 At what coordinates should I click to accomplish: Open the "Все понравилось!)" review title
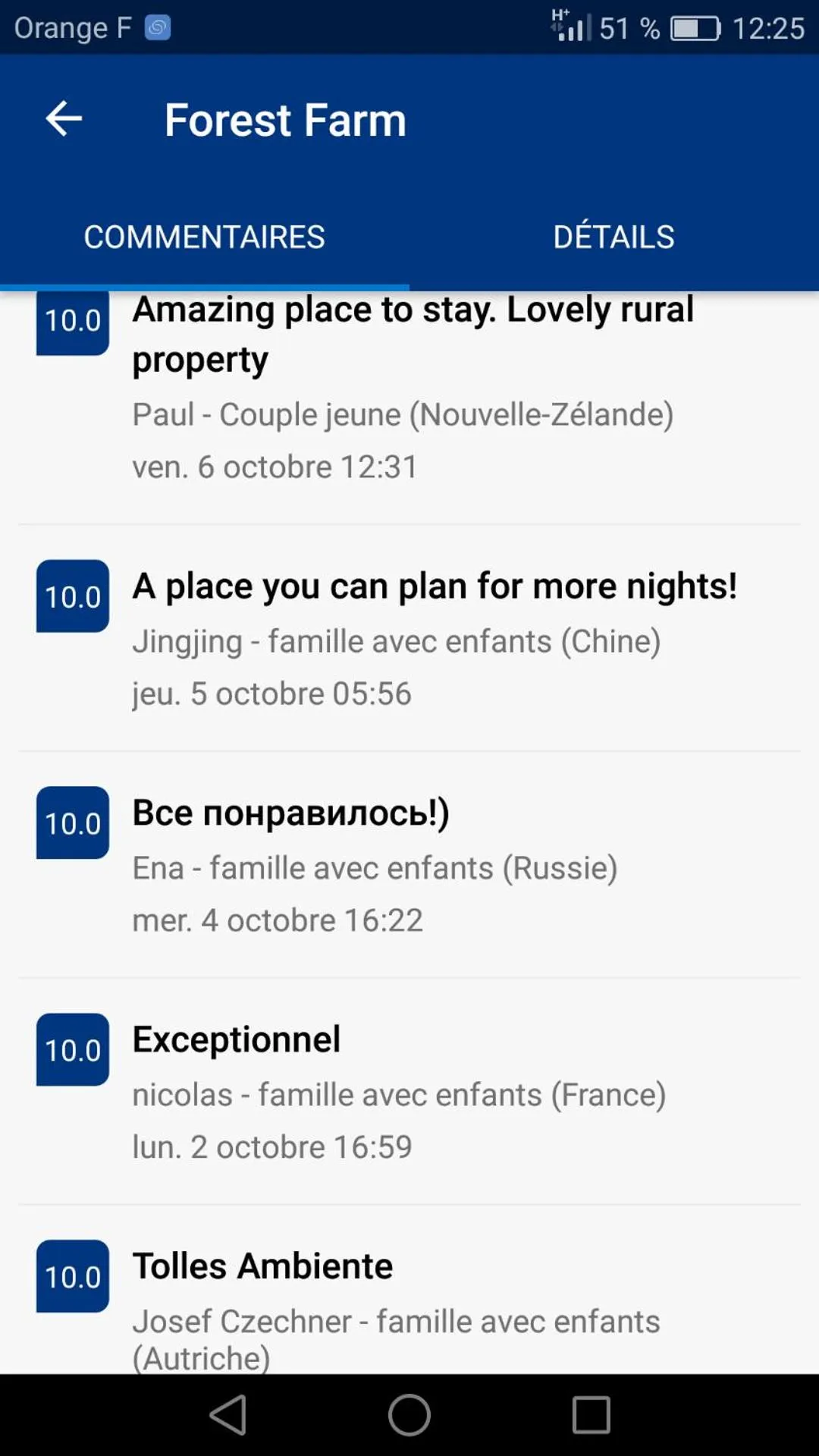click(x=290, y=813)
